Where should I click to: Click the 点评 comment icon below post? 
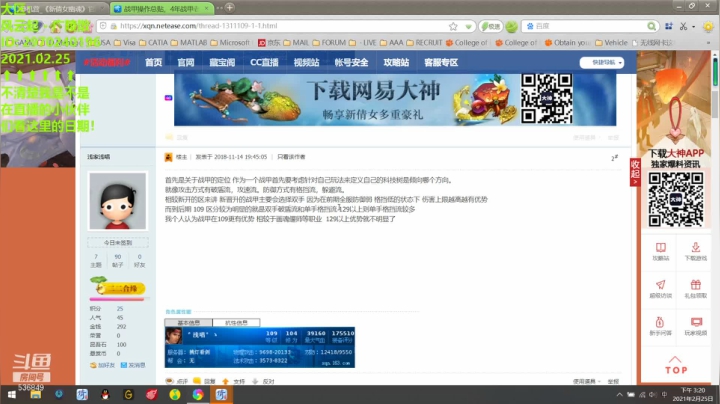170,381
